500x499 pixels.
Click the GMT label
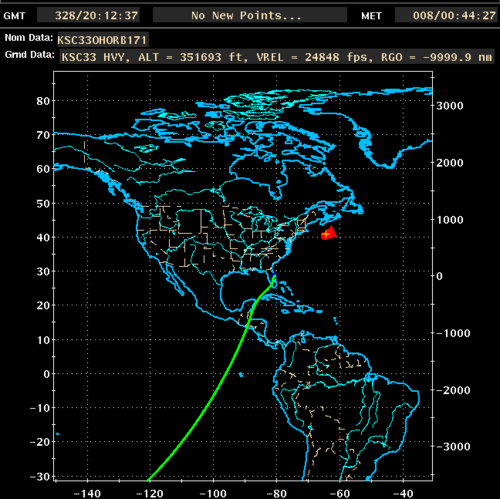pos(14,16)
